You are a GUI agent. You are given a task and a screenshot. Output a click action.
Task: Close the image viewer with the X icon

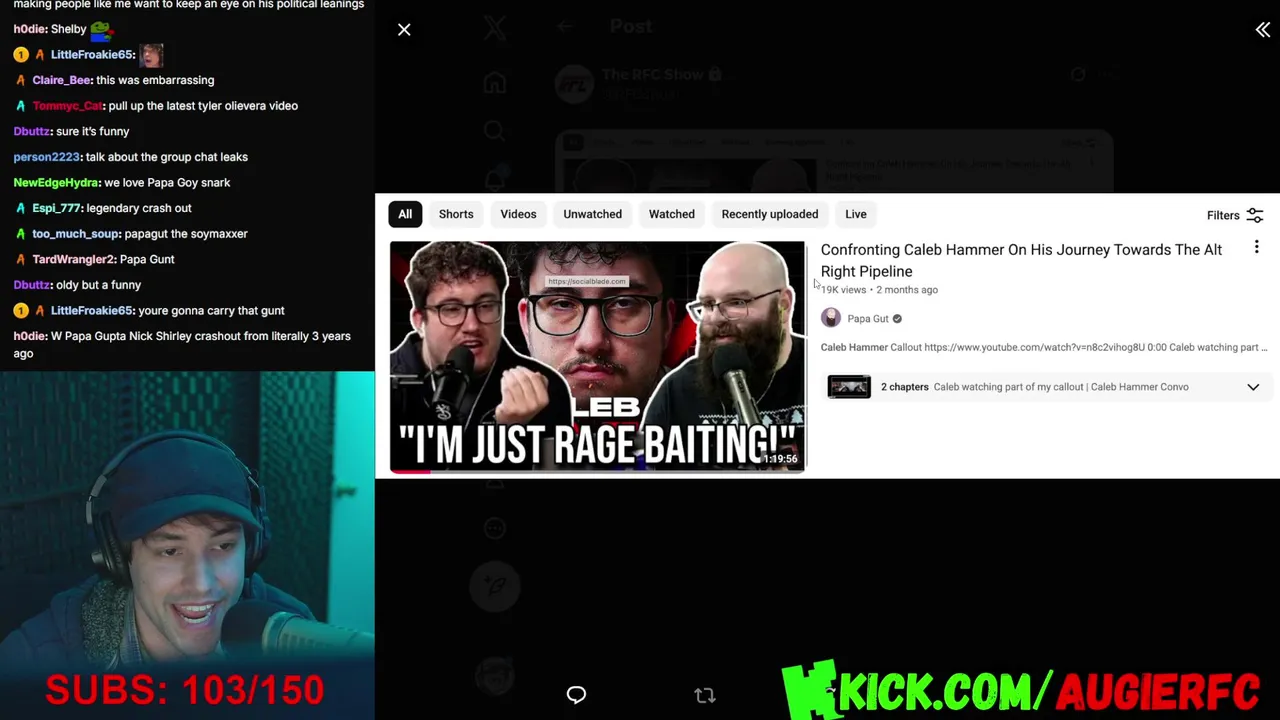click(404, 30)
